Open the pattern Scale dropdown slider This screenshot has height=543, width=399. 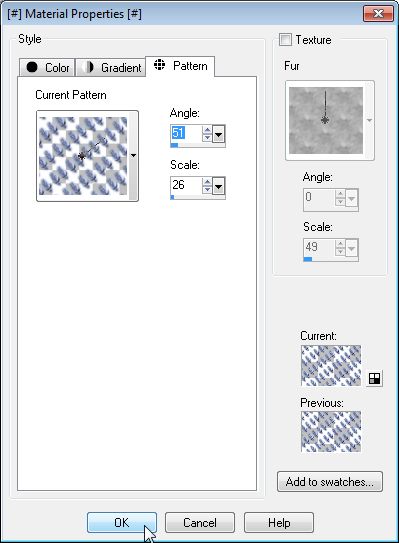coord(219,186)
